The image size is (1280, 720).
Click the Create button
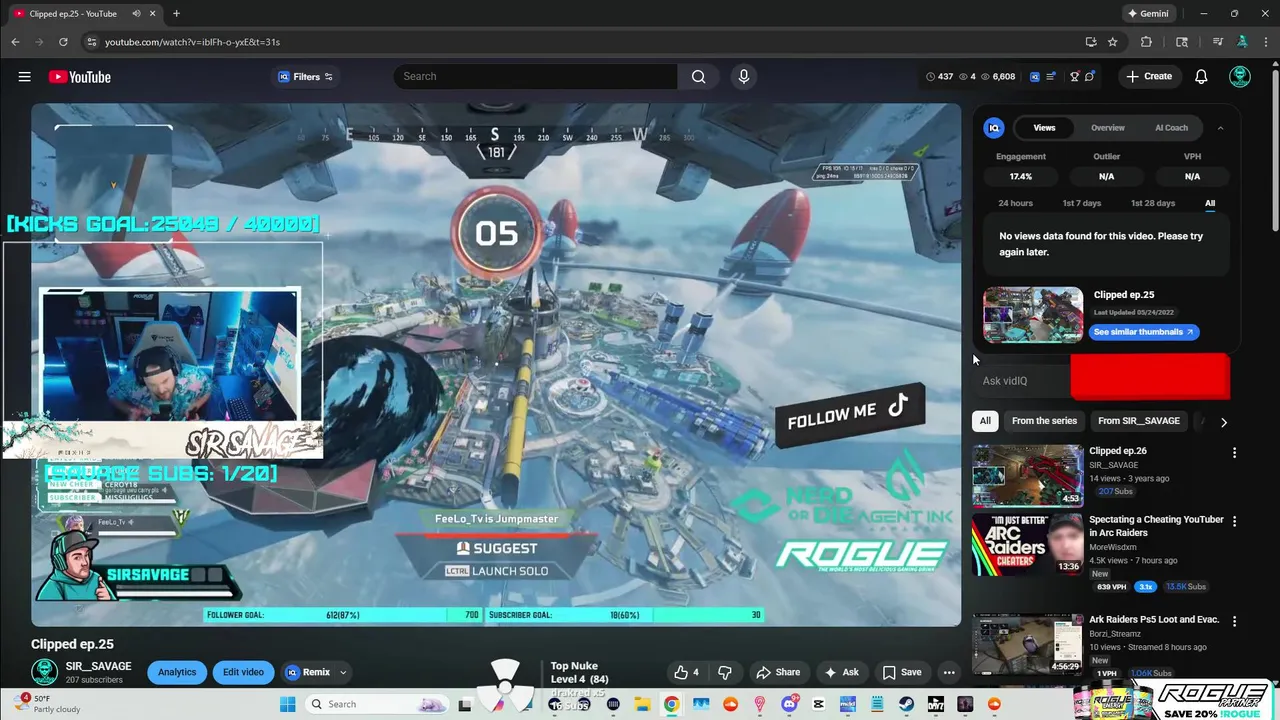pos(1149,77)
